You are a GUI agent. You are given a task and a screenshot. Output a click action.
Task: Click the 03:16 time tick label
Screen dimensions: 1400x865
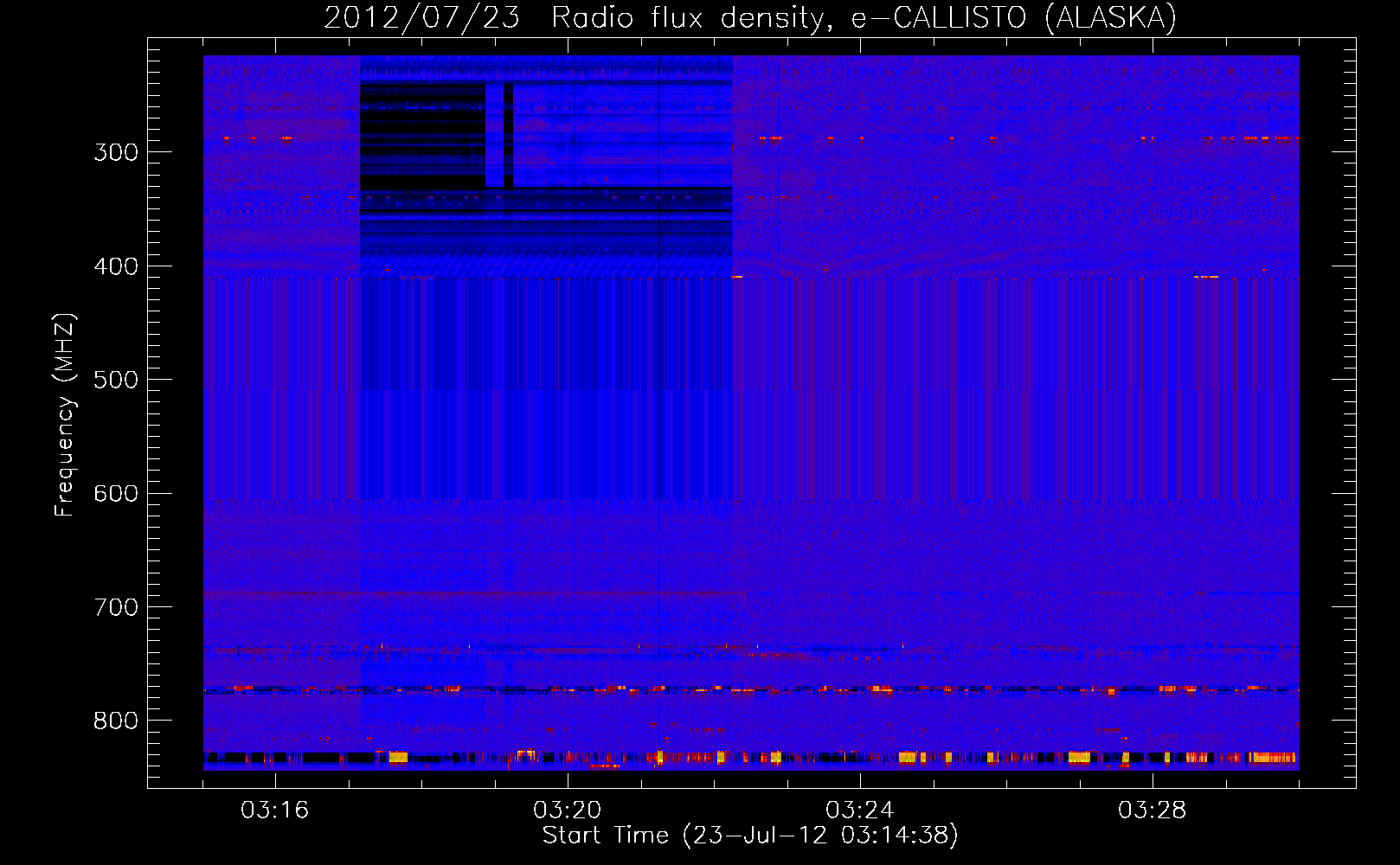click(x=275, y=811)
